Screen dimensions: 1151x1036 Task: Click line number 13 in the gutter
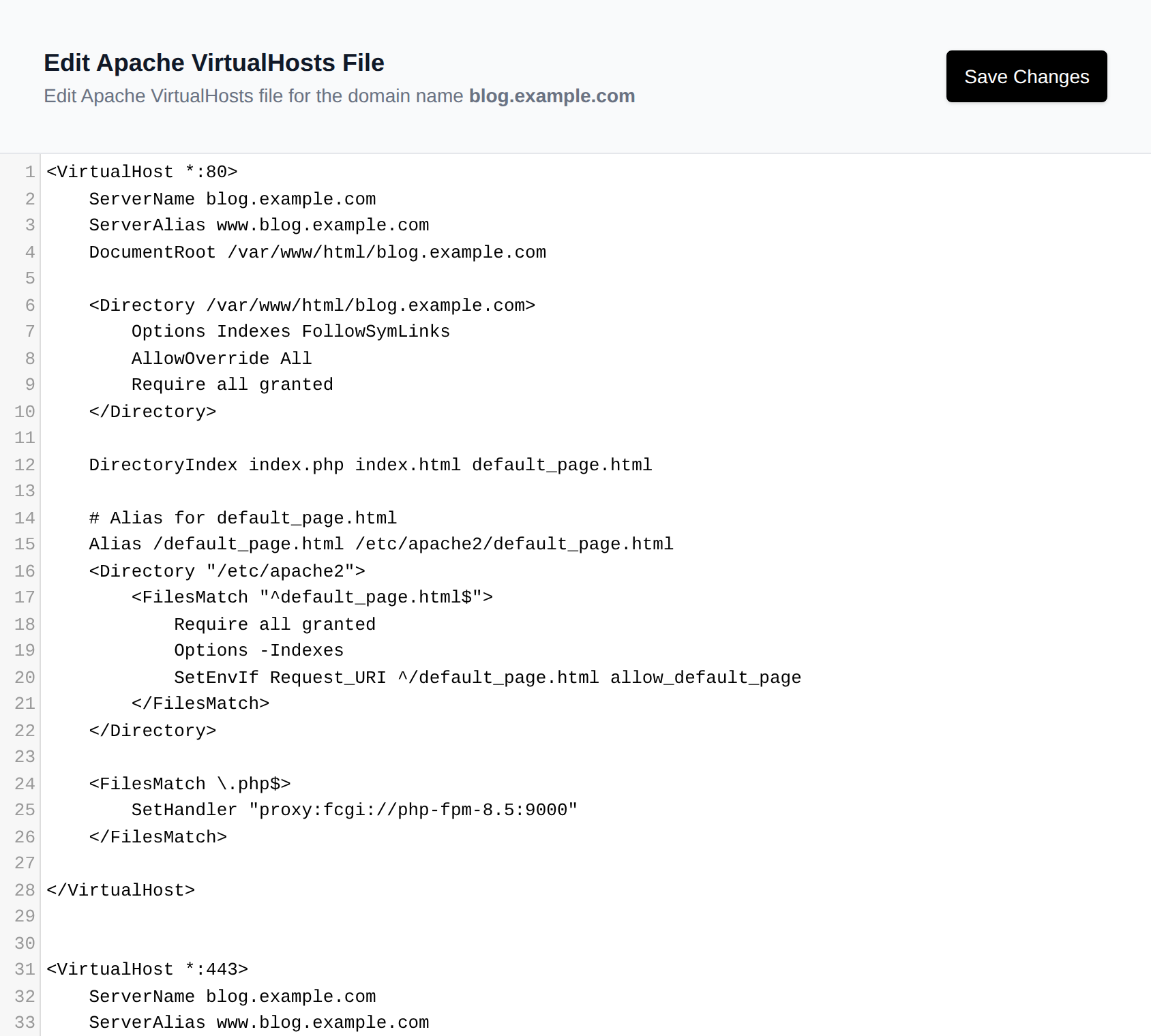[x=25, y=491]
